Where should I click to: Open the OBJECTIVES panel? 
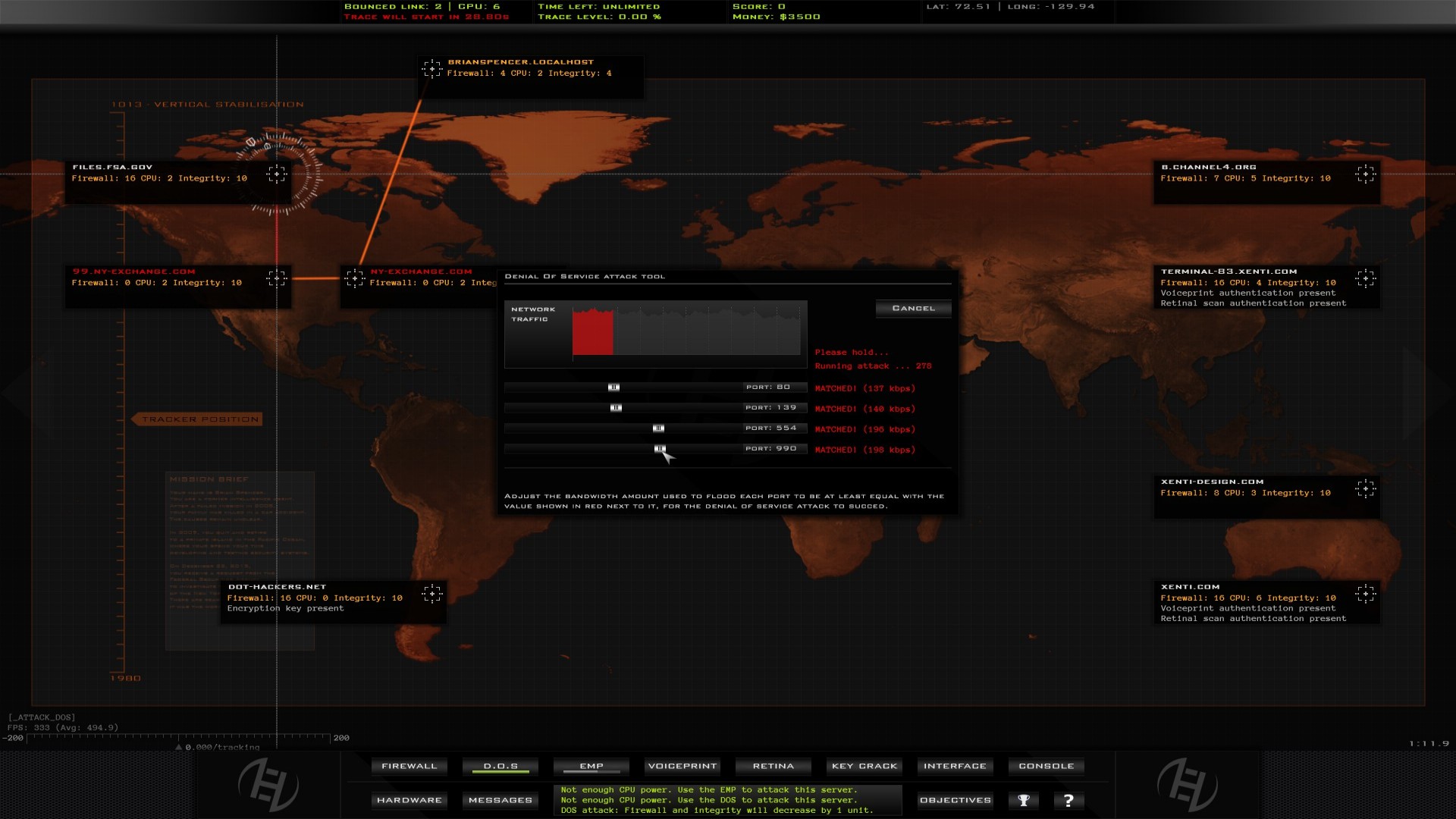[x=954, y=800]
